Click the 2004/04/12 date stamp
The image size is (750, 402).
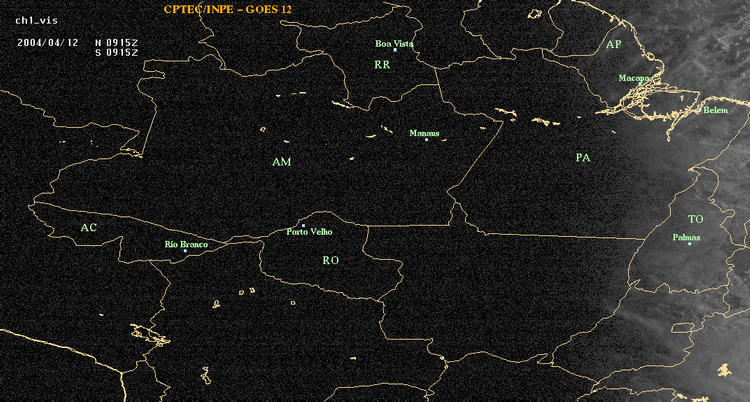coord(47,42)
